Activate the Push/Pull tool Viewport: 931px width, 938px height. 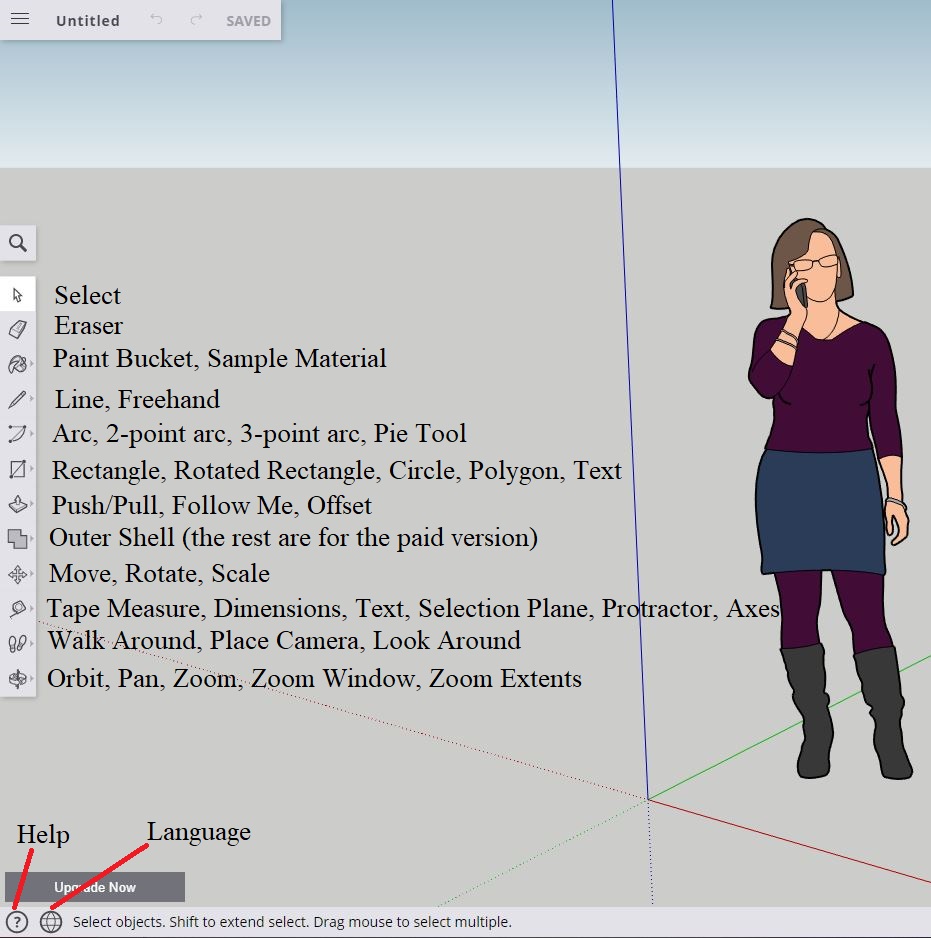(x=18, y=504)
